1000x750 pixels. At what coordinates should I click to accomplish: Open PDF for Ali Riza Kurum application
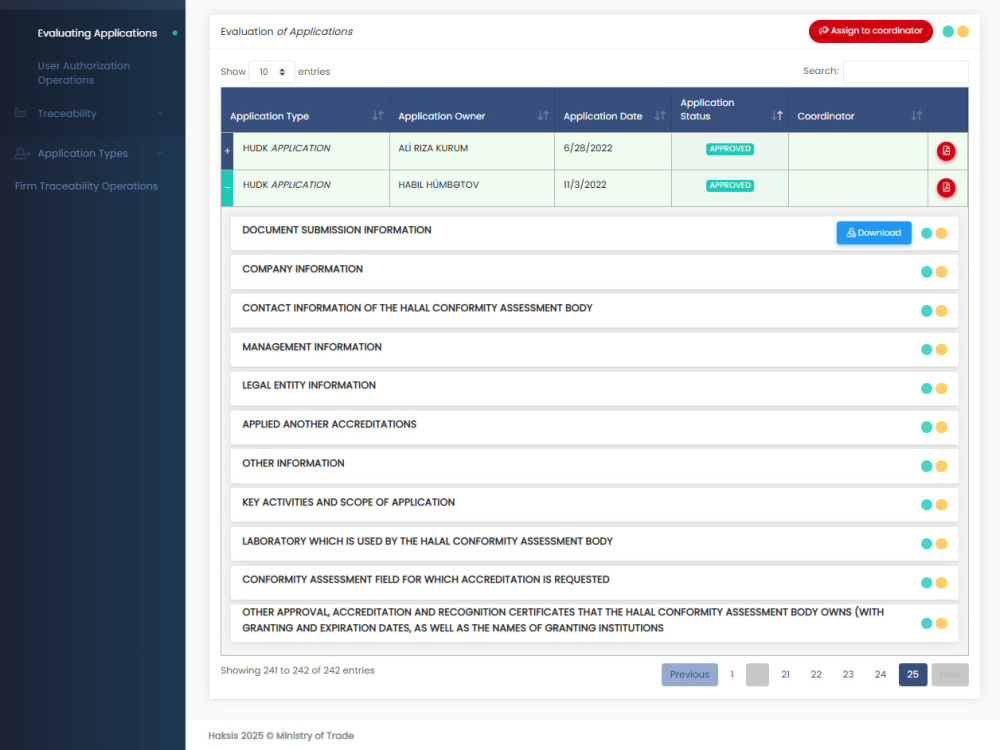tap(946, 151)
